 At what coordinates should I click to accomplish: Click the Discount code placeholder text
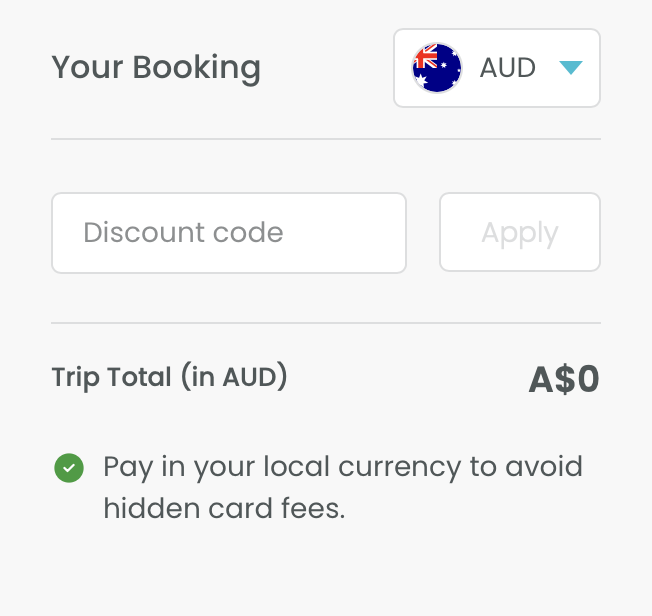pos(183,233)
